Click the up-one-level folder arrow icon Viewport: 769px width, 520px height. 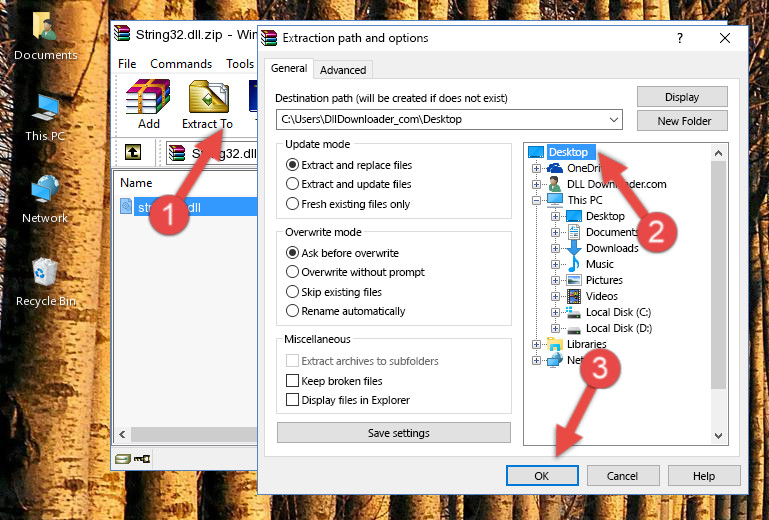(133, 153)
